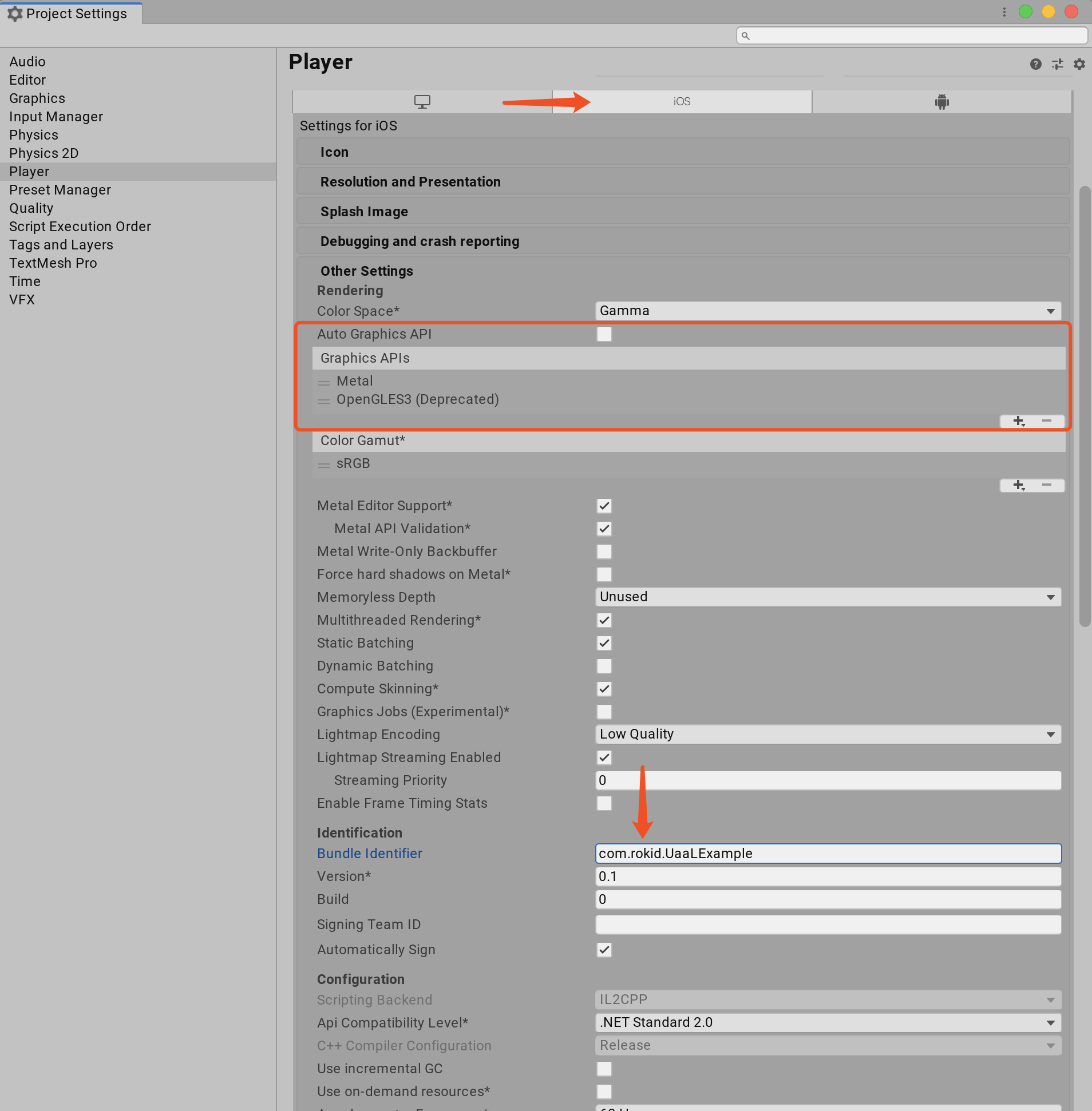Click the Streaming Priority value field
The height and width of the screenshot is (1111, 1092).
(828, 780)
